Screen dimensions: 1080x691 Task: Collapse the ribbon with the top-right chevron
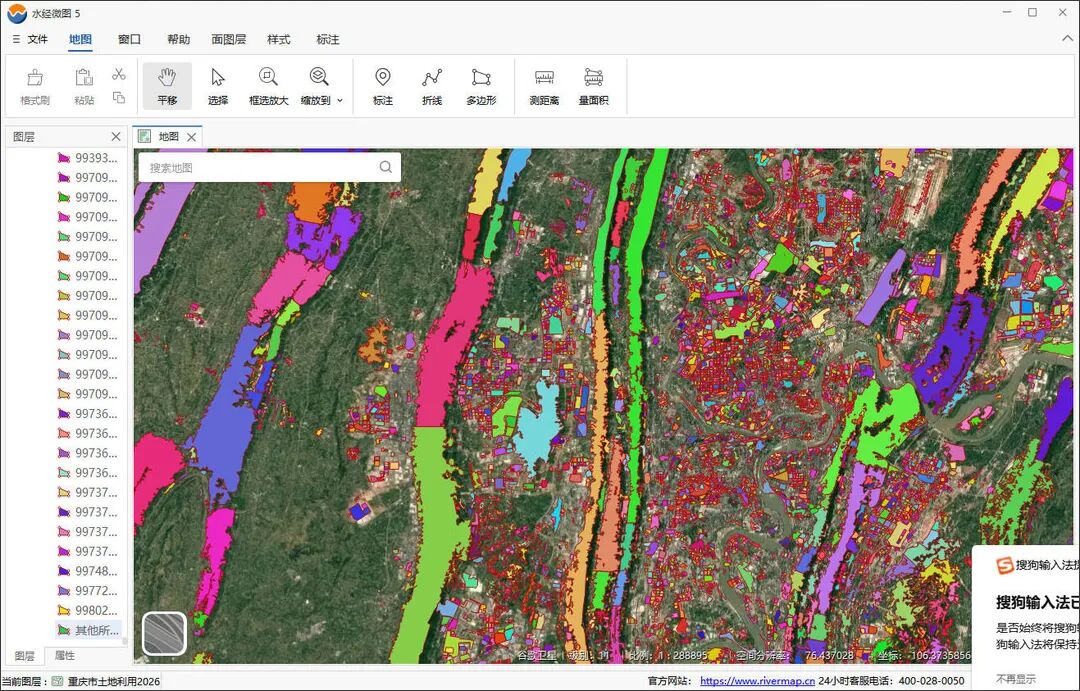(1067, 39)
